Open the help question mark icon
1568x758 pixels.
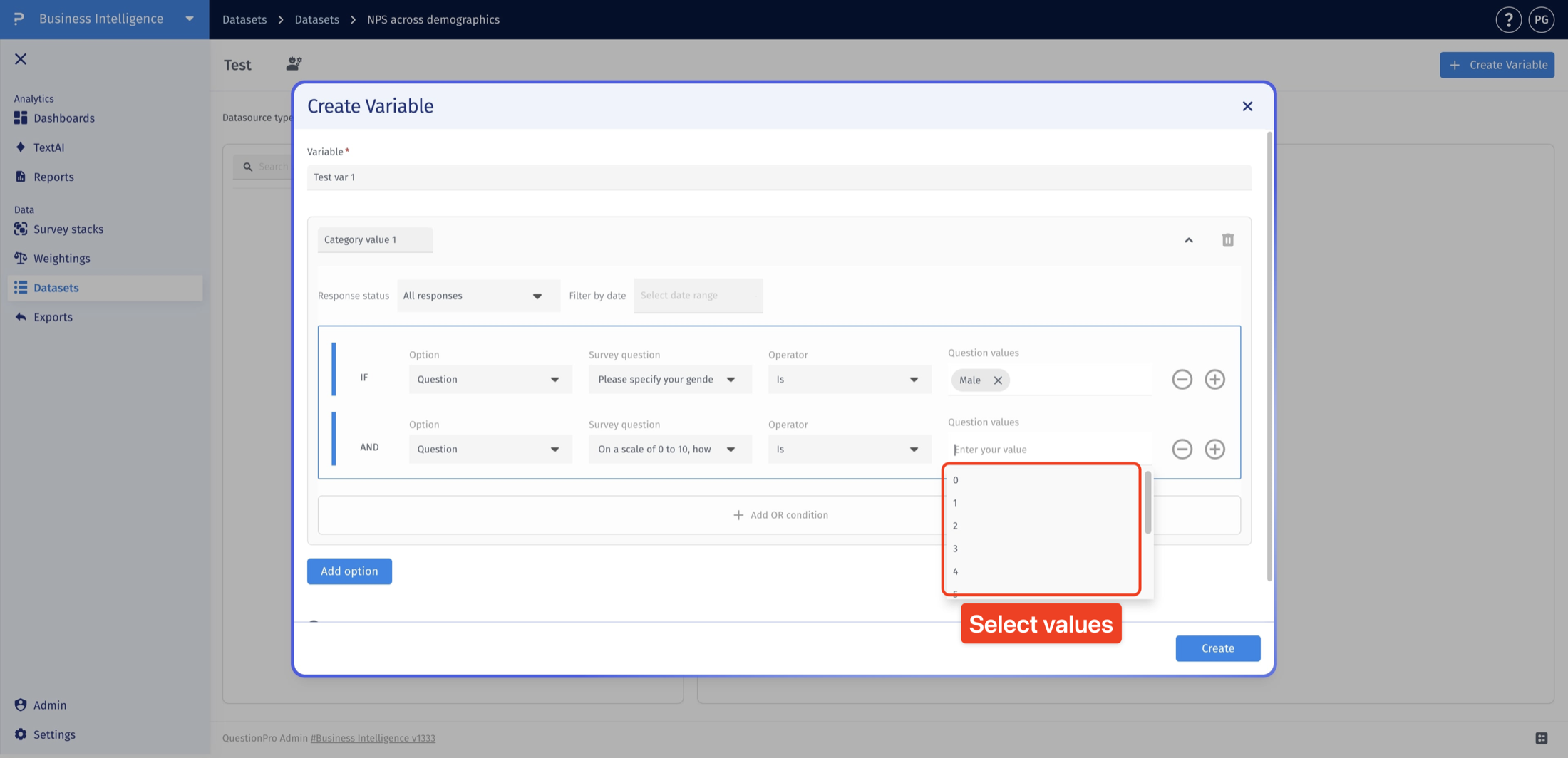point(1508,19)
